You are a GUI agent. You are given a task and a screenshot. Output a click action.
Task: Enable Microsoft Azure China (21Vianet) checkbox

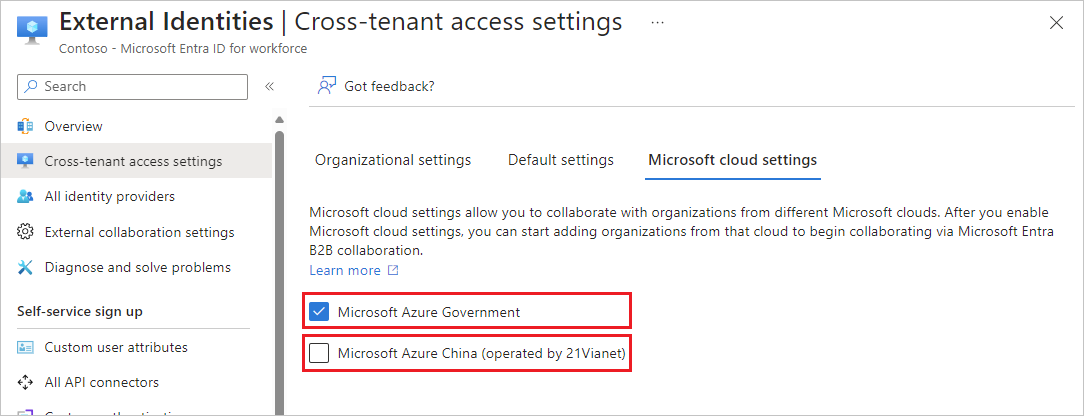pyautogui.click(x=319, y=353)
